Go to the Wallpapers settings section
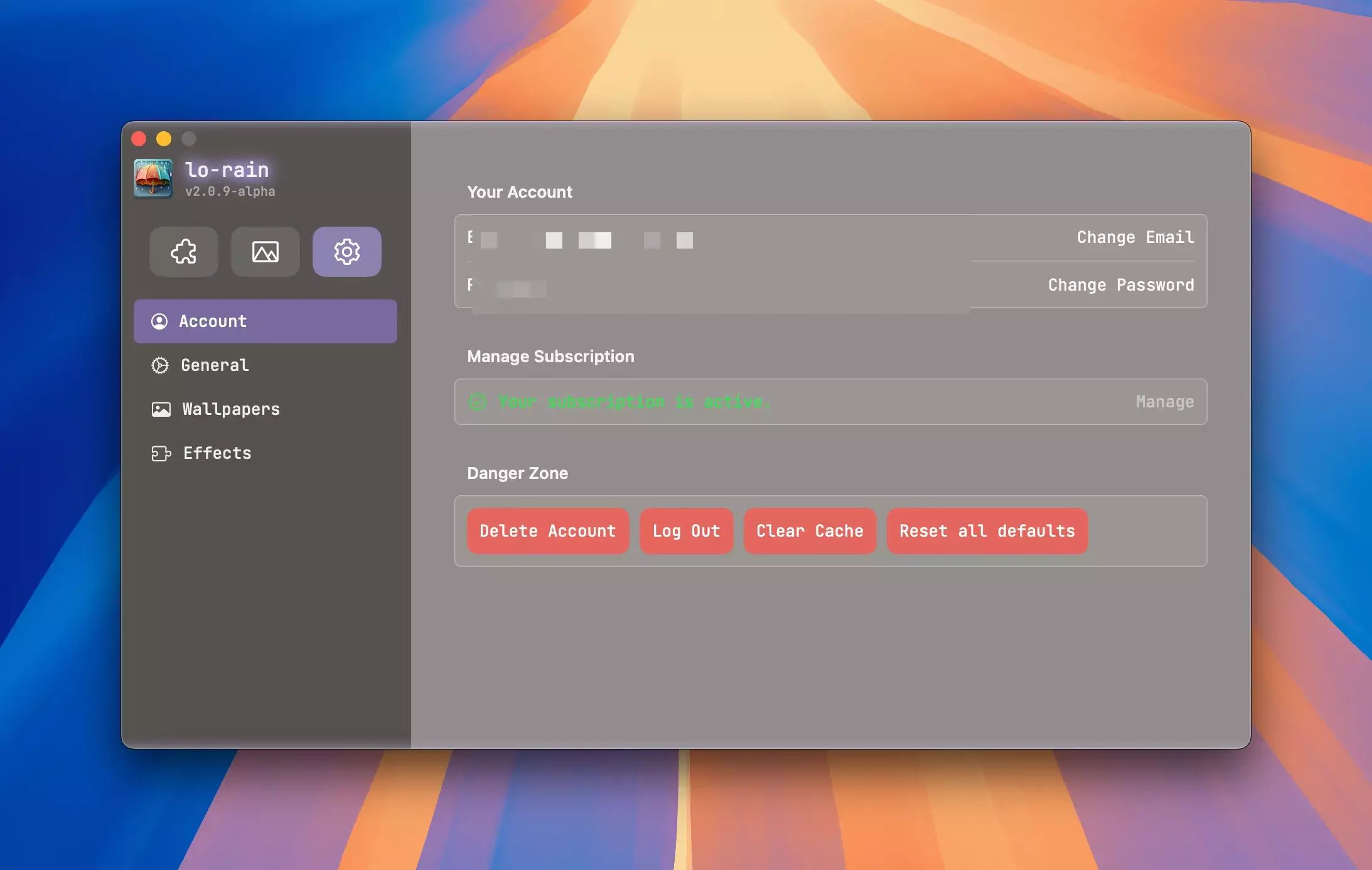Image resolution: width=1372 pixels, height=870 pixels. [231, 409]
